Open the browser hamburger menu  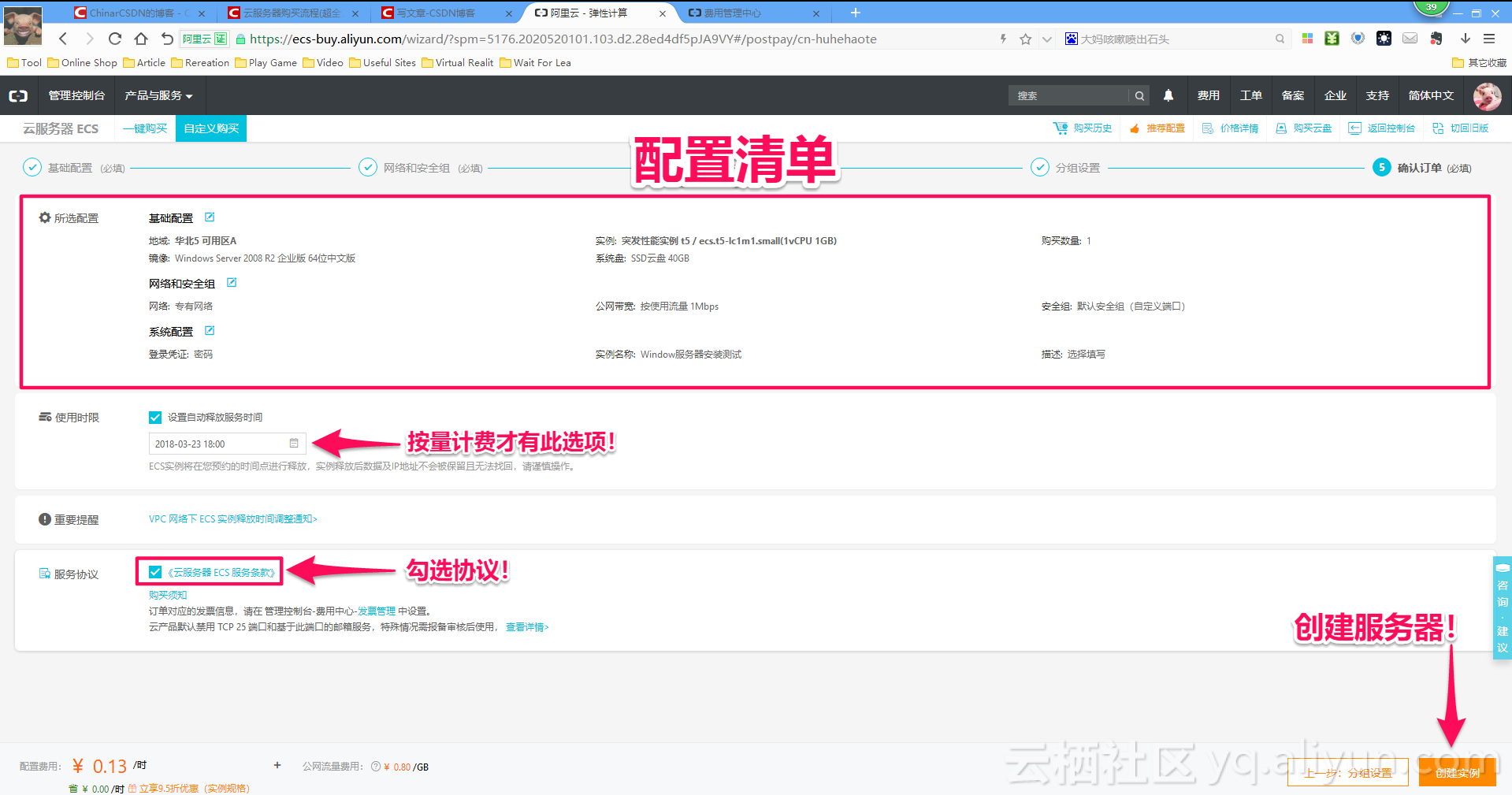tap(1489, 39)
